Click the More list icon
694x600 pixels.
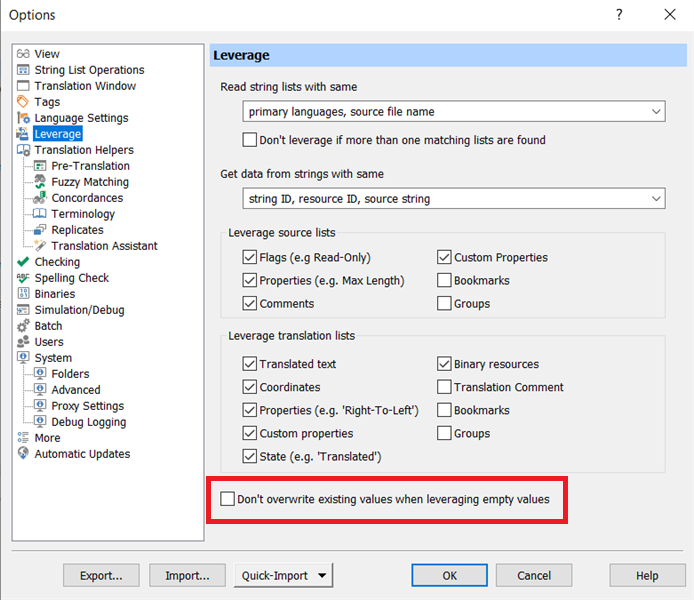23,438
